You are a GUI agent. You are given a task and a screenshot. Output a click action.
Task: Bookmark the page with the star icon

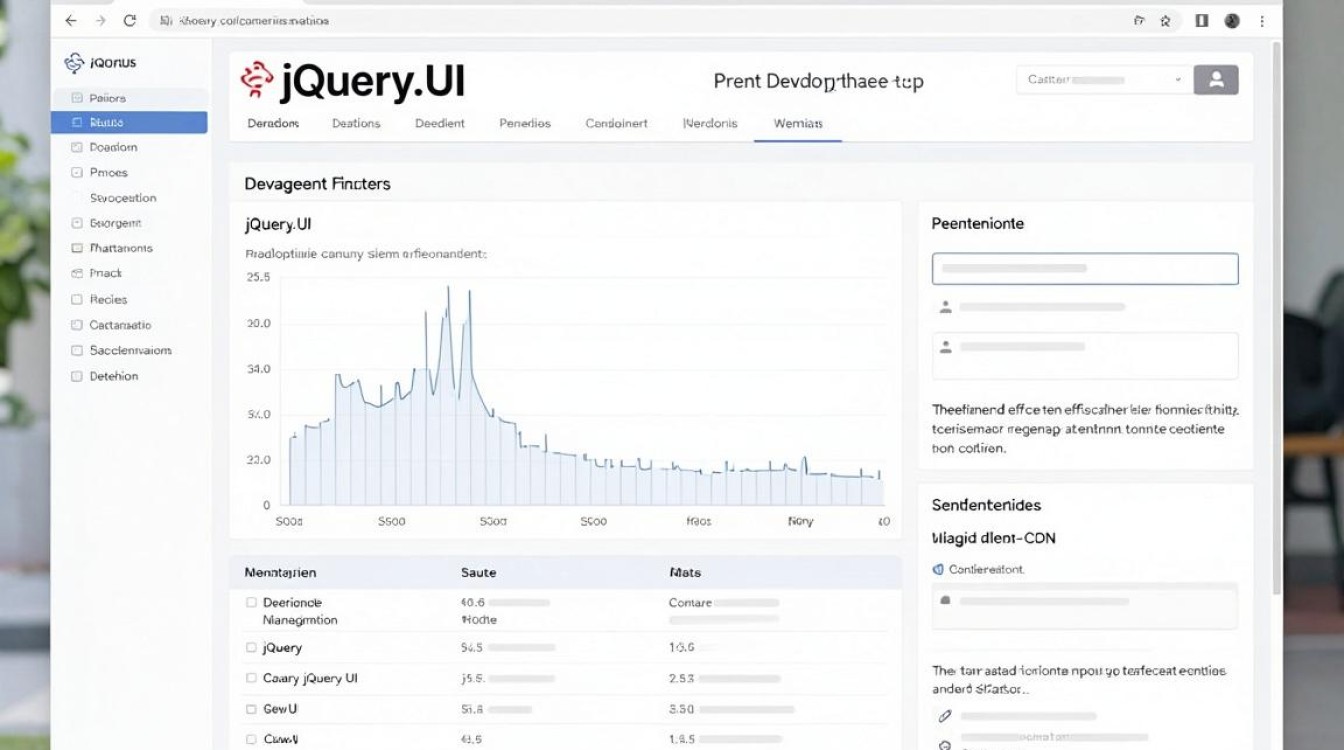1166,20
